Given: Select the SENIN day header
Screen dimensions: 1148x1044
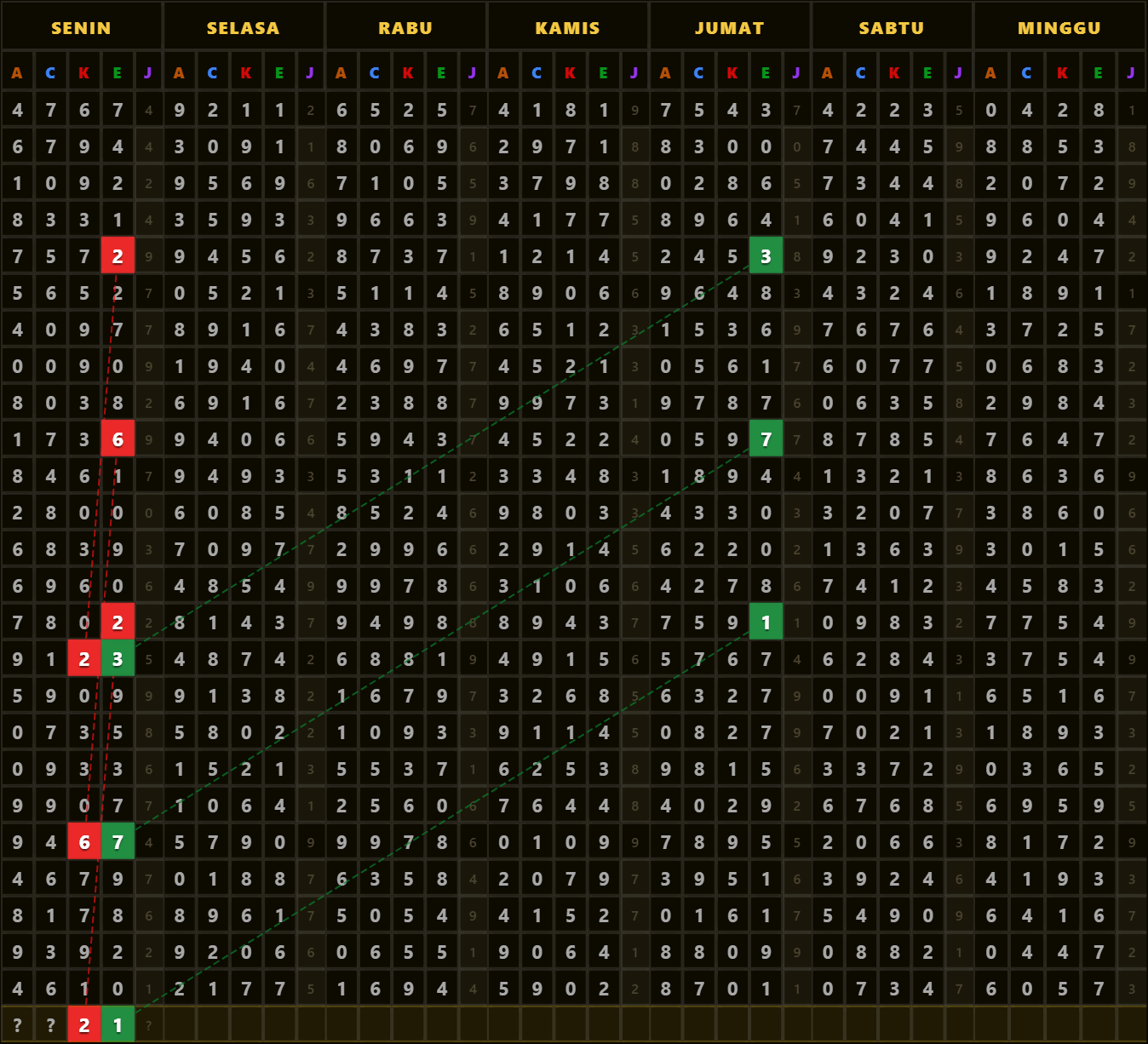Looking at the screenshot, I should [x=82, y=27].
